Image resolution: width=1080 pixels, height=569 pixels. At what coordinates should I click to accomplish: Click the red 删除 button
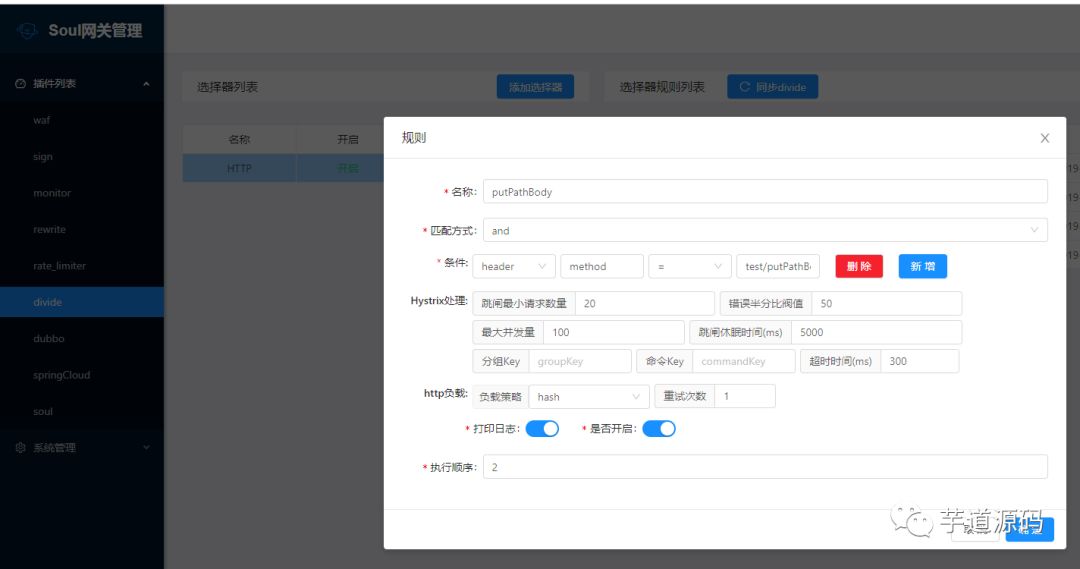point(859,267)
